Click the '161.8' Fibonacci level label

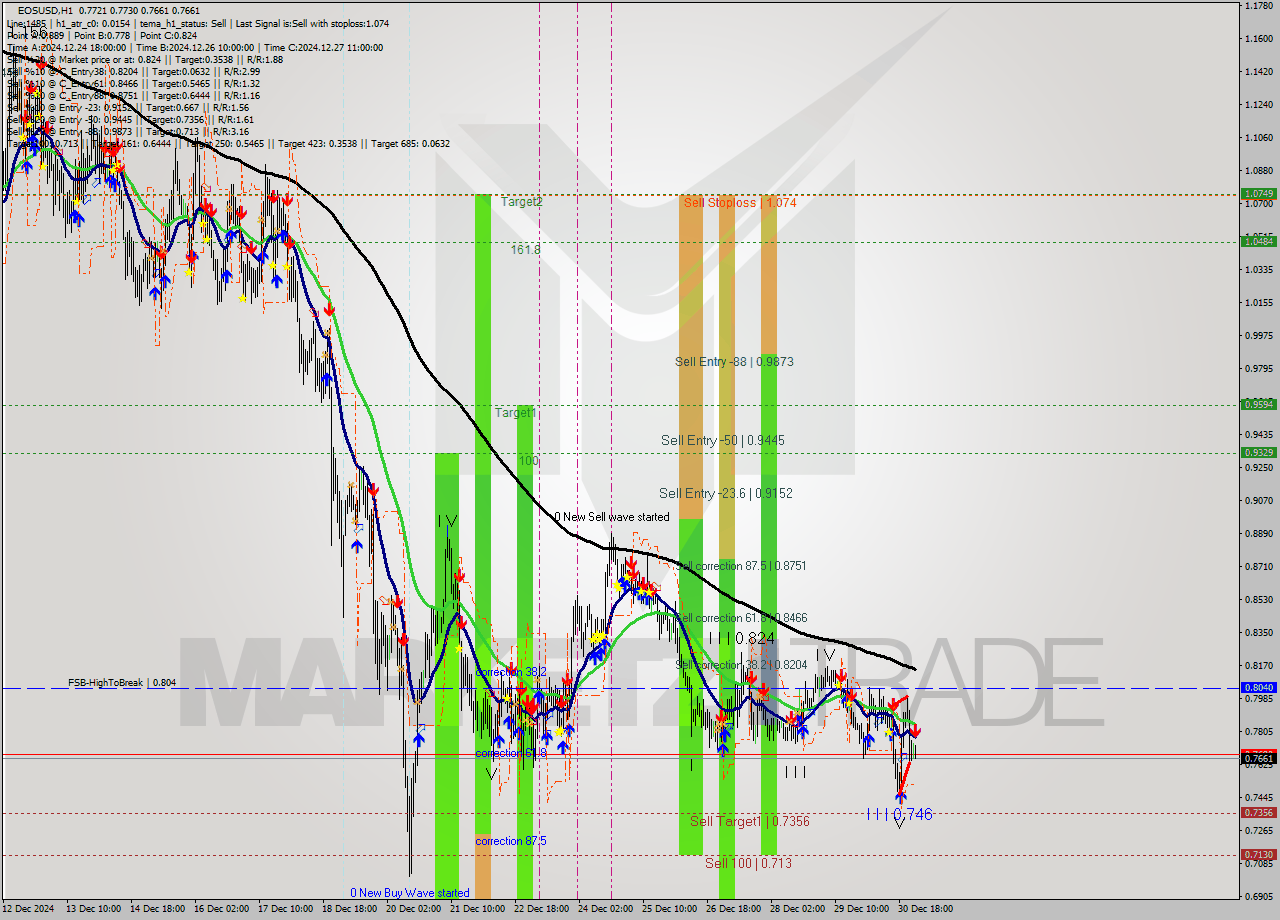(x=525, y=249)
